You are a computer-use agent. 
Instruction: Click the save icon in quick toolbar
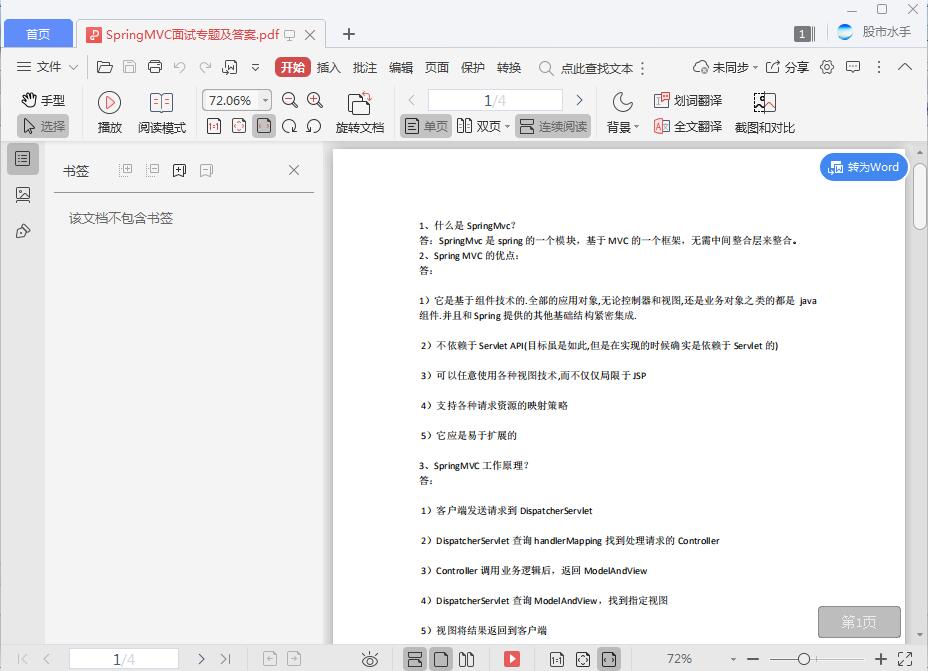(x=129, y=67)
